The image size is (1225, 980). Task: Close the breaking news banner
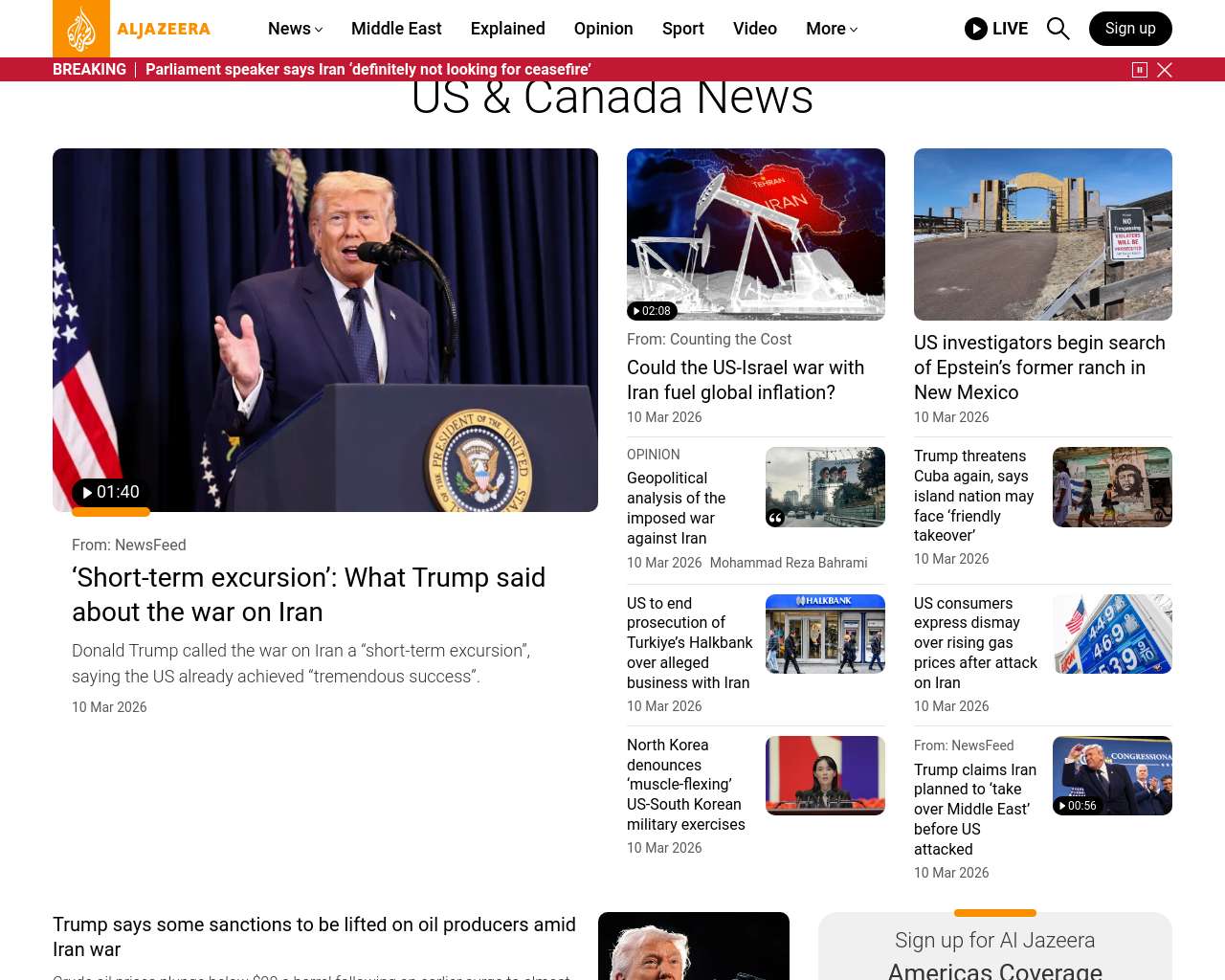1165,70
